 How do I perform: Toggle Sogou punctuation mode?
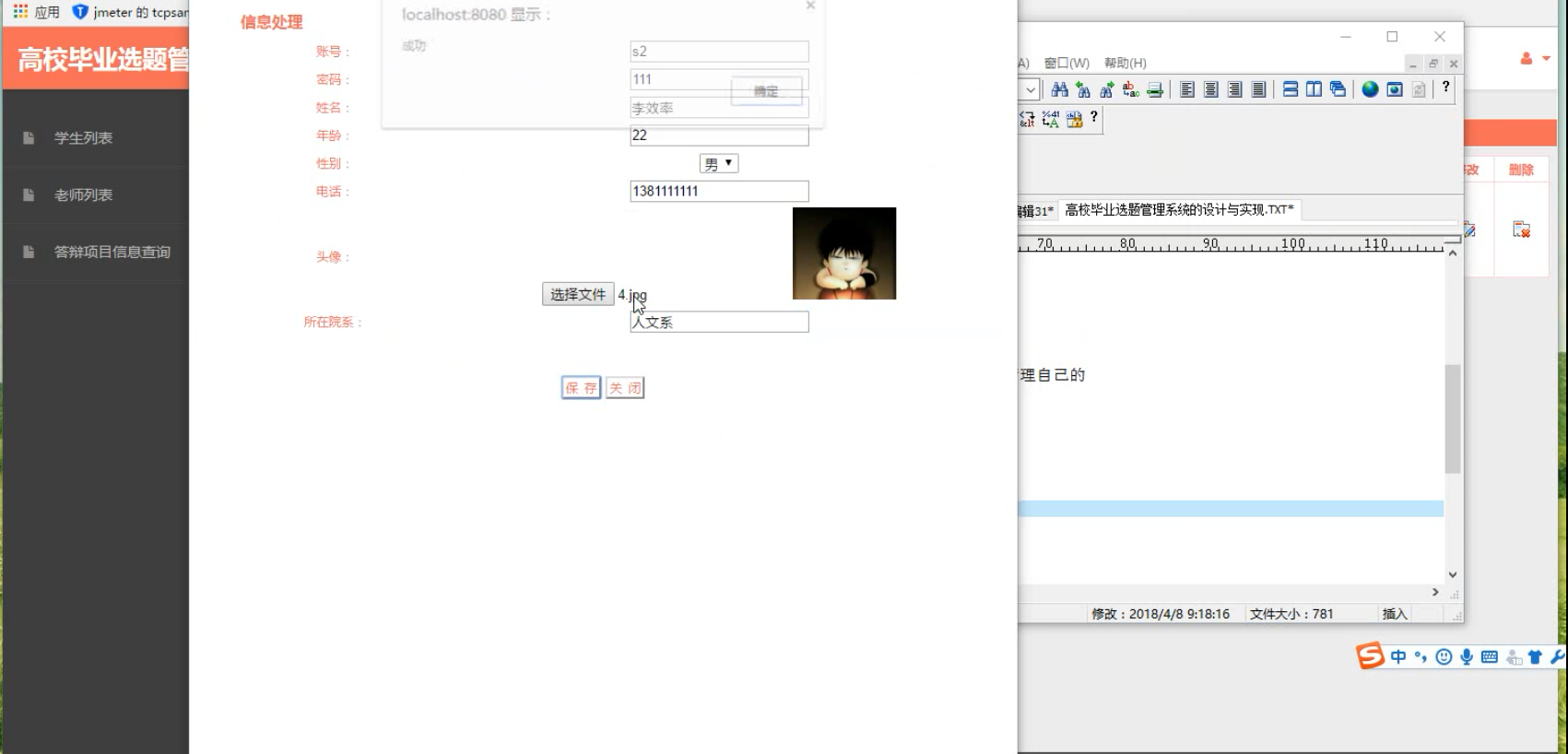coord(1421,657)
